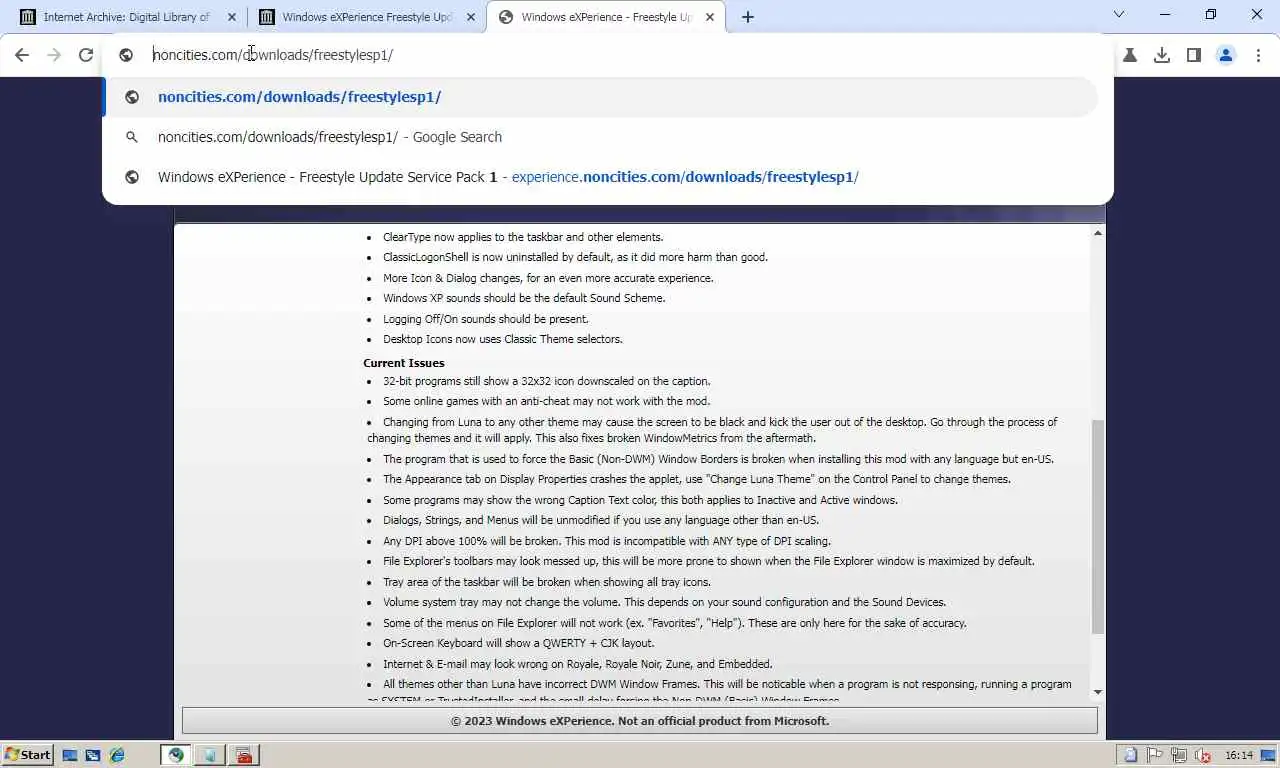Select the second taskbar window button
Viewport: 1280px width, 768px height.
(210, 755)
